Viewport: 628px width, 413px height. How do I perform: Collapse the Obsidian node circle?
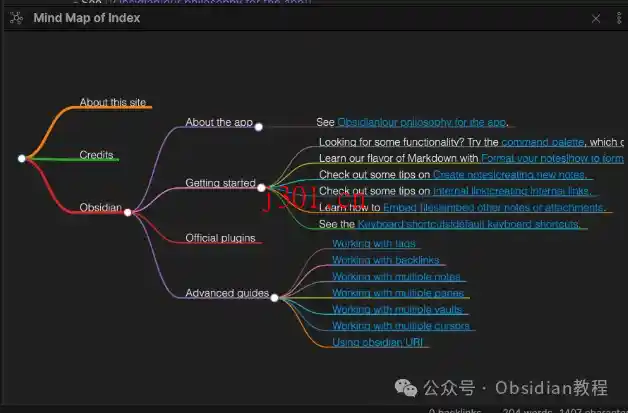(127, 212)
